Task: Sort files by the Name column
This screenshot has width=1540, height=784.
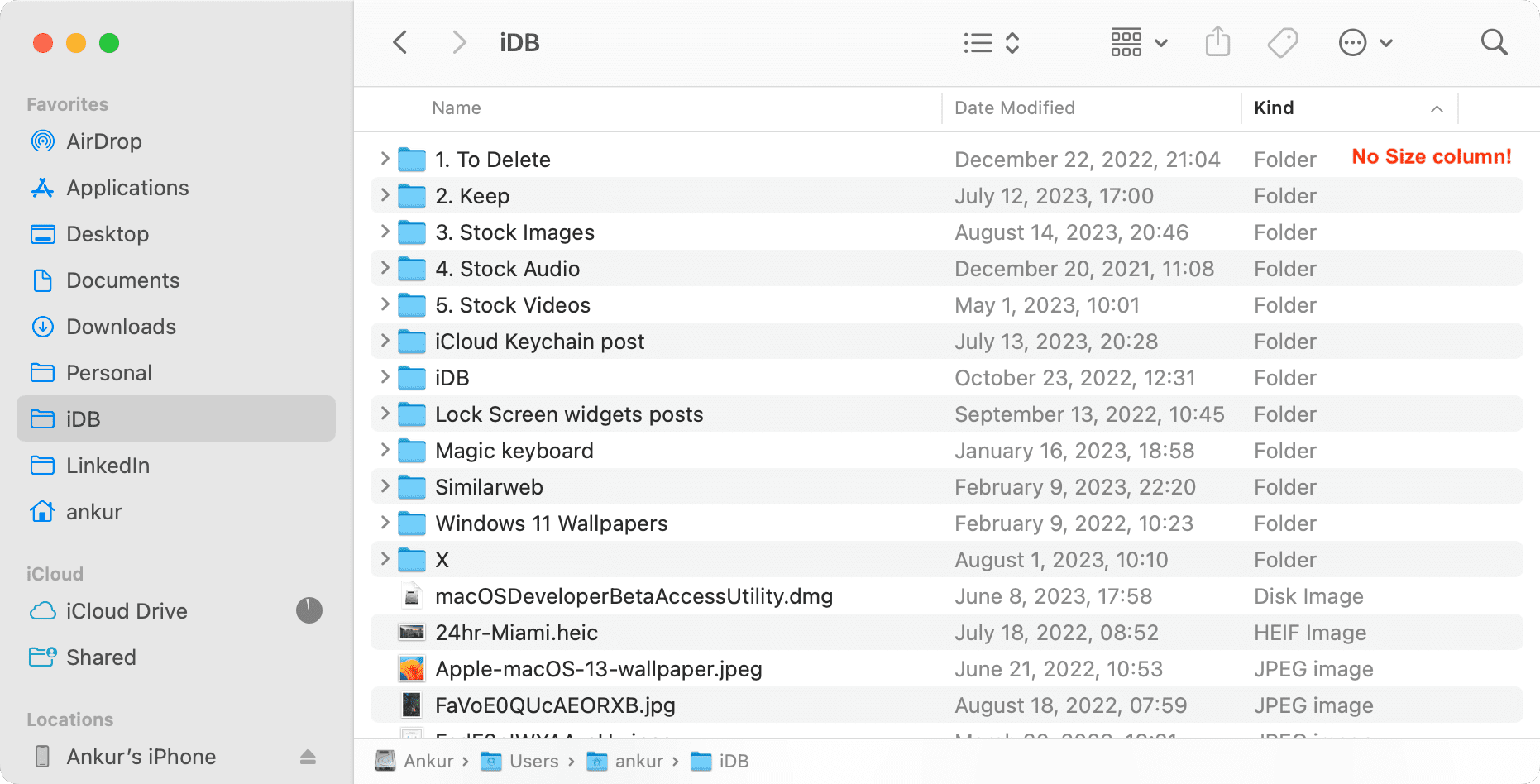Action: pyautogui.click(x=456, y=108)
